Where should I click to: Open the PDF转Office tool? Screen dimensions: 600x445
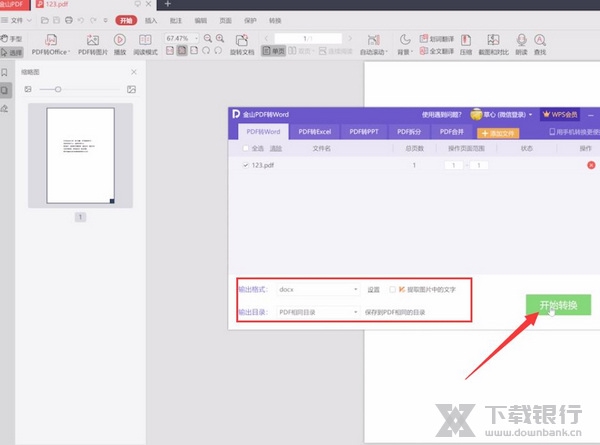click(51, 45)
